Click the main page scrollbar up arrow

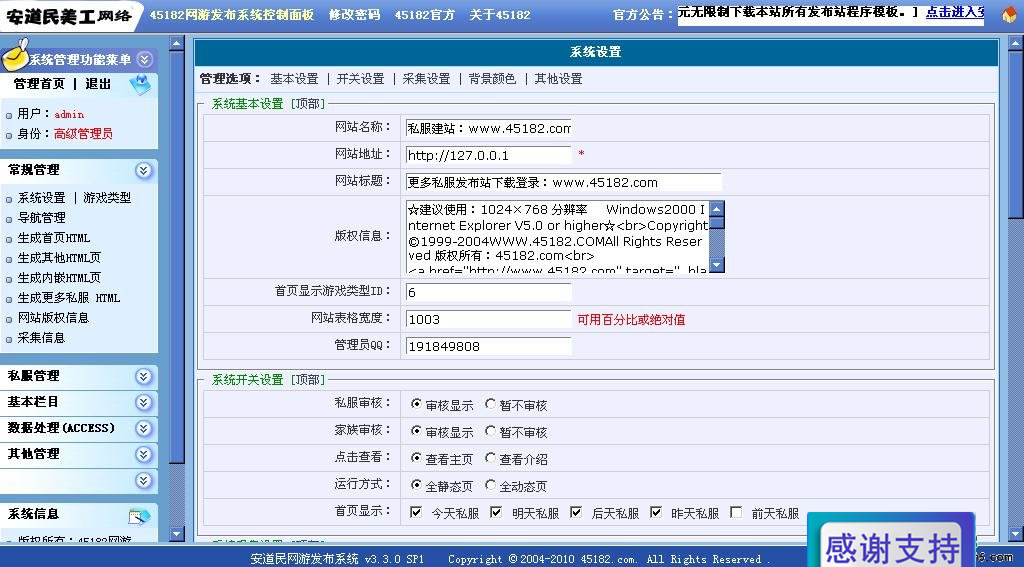point(1016,44)
